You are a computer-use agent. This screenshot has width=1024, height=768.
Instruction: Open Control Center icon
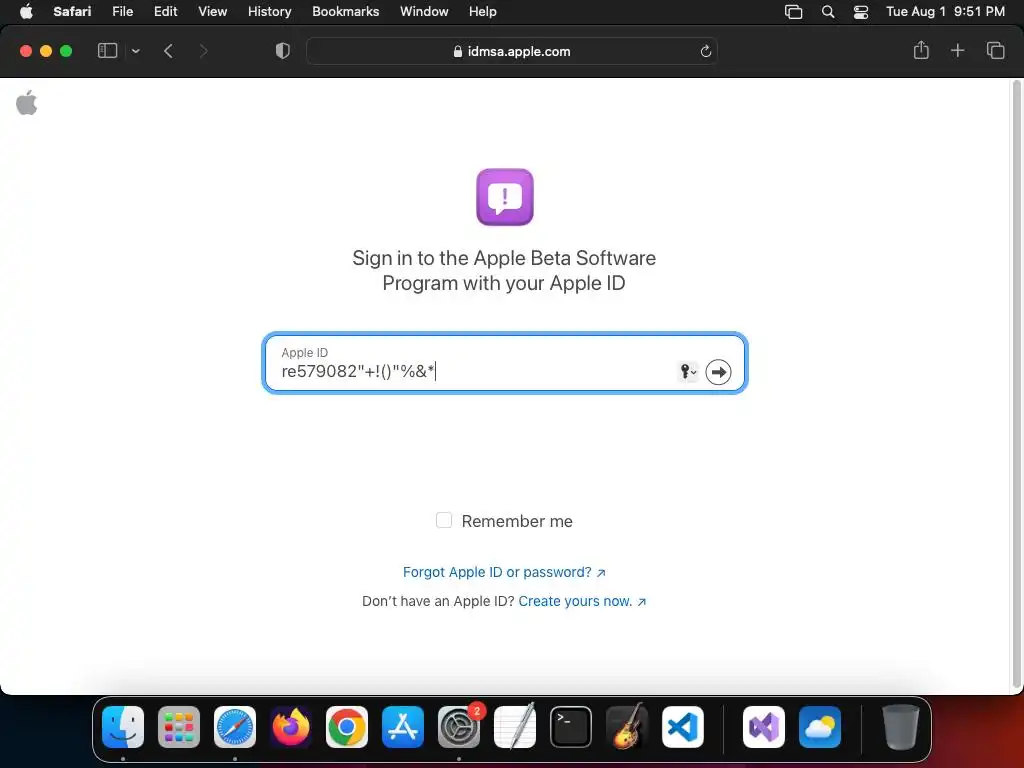tap(861, 12)
